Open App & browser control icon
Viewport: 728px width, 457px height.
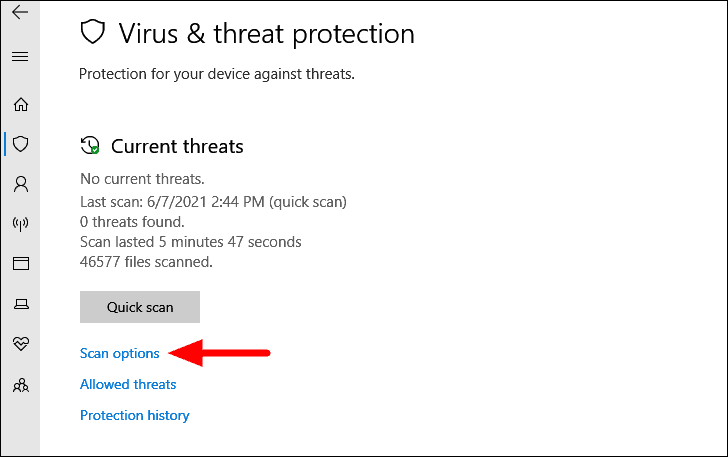20,264
